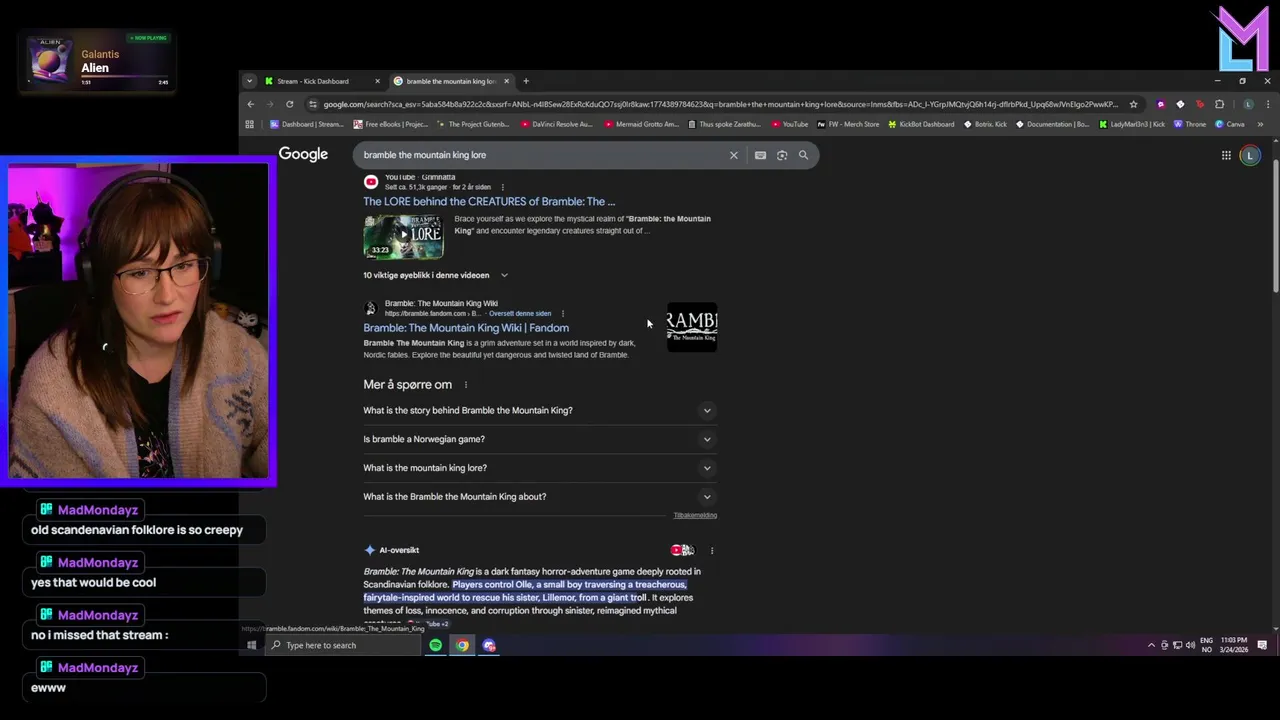Open the Mermaid Grotto bookmark
Viewport: 1280px width, 720px height.
(640, 124)
